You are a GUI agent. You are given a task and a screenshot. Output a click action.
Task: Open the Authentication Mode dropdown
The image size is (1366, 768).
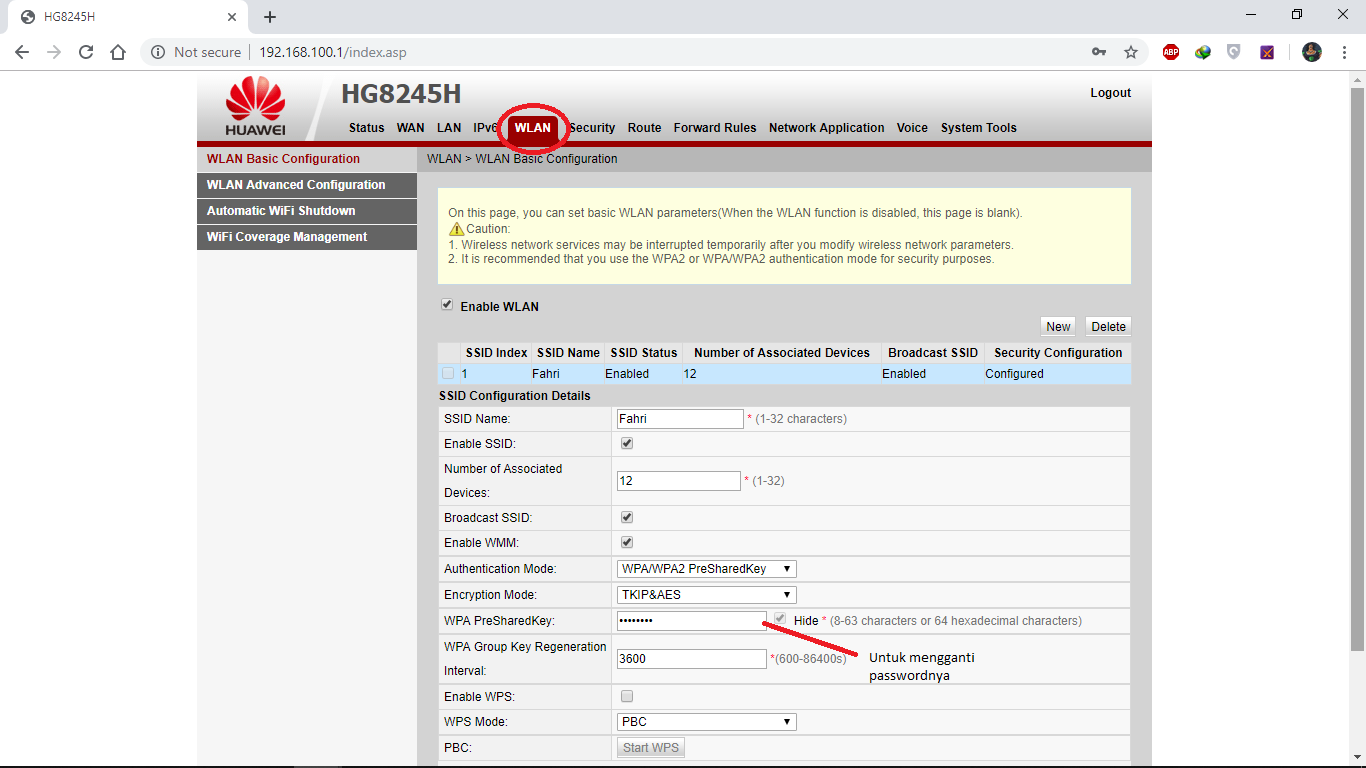pos(707,569)
